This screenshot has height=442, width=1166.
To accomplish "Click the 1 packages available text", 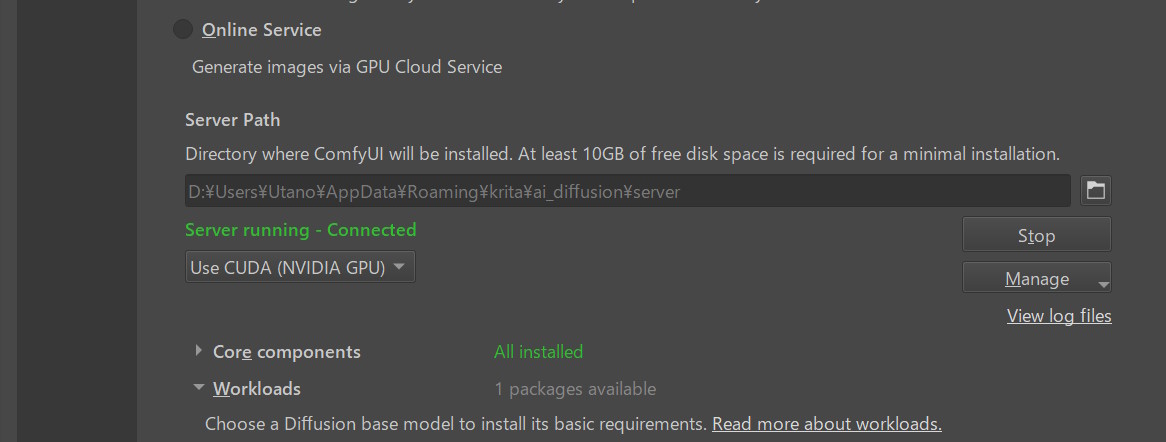I will tap(575, 388).
